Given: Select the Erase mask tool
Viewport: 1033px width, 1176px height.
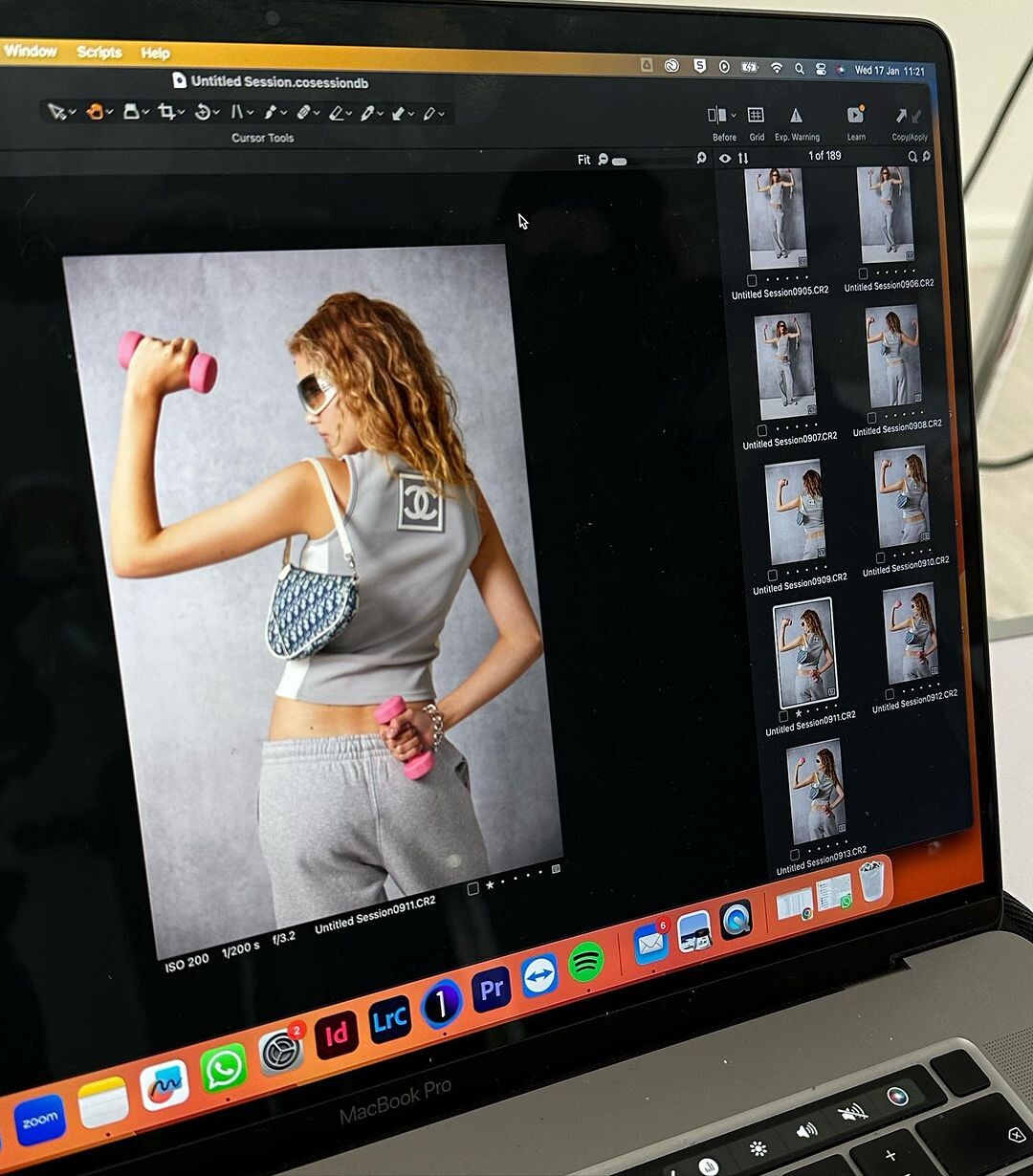Looking at the screenshot, I should tap(336, 113).
